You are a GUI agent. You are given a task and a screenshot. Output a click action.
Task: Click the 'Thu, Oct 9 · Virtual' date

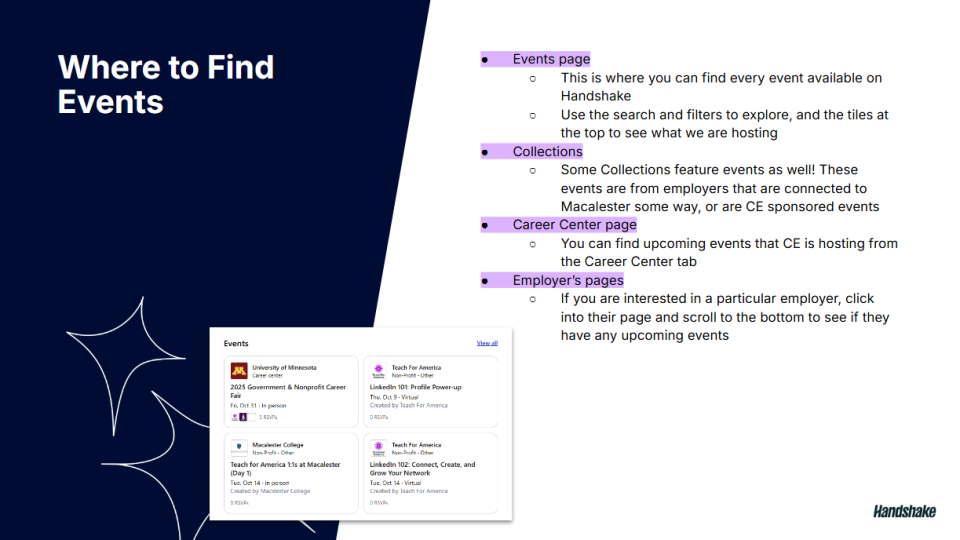(x=394, y=397)
